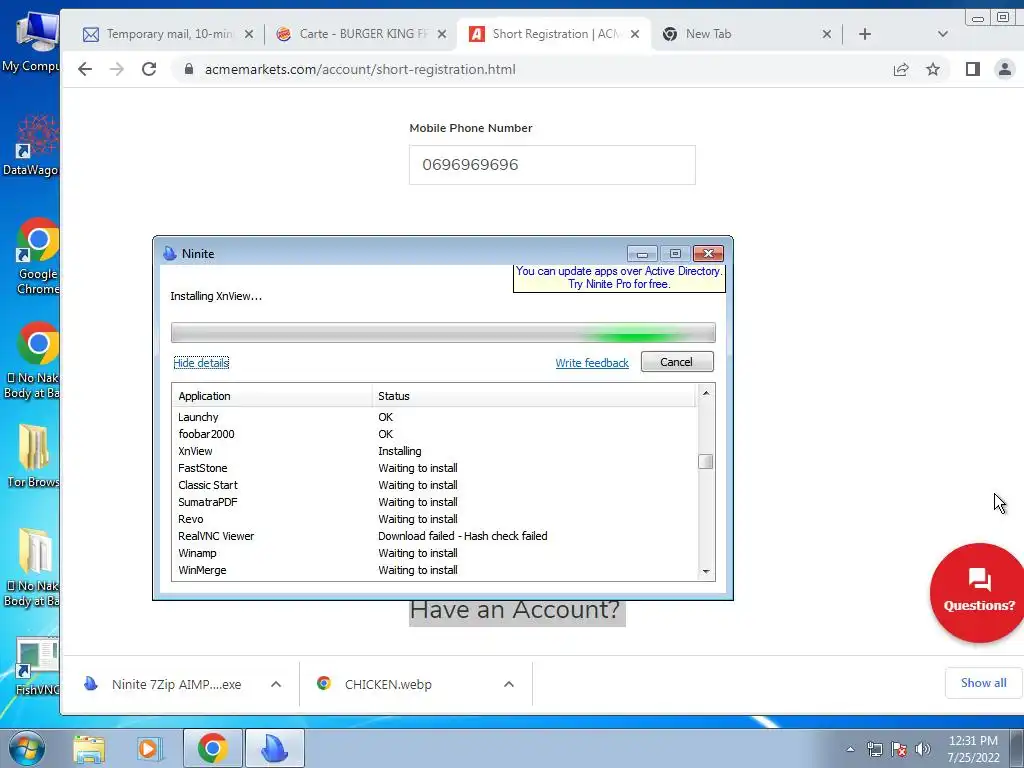Image resolution: width=1024 pixels, height=768 pixels.
Task: Click the Ninite install progress bar
Action: tap(443, 332)
